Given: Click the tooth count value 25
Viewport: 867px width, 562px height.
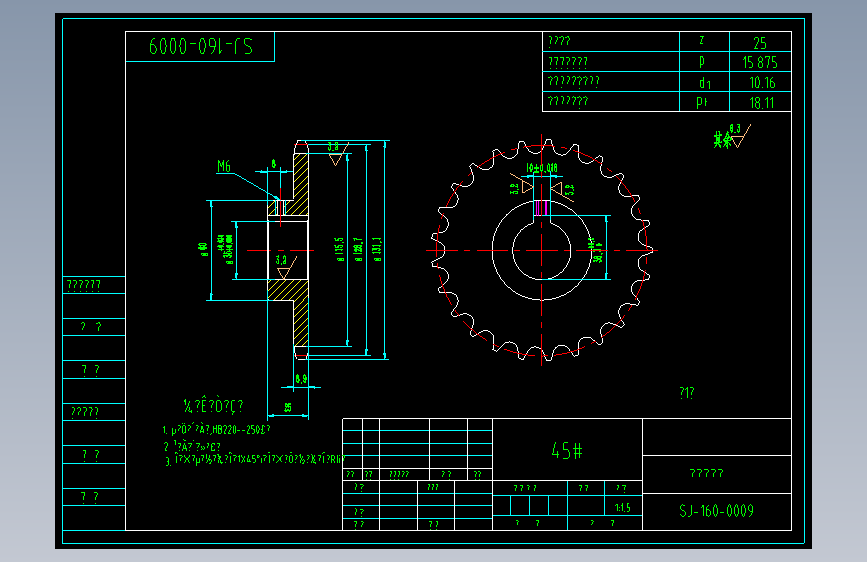Looking at the screenshot, I should click(x=760, y=43).
